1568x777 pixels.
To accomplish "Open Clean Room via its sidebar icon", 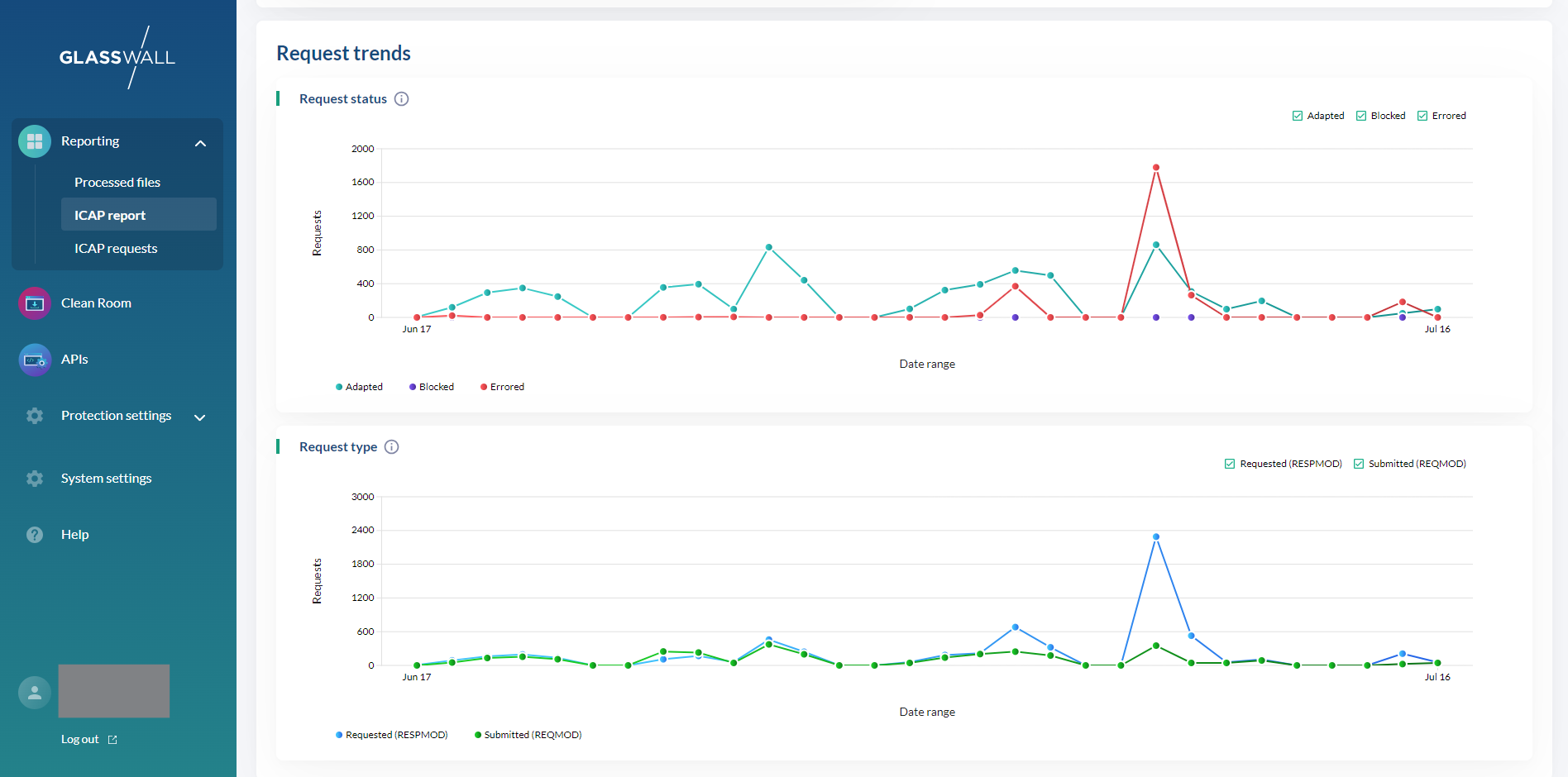I will click(x=35, y=303).
